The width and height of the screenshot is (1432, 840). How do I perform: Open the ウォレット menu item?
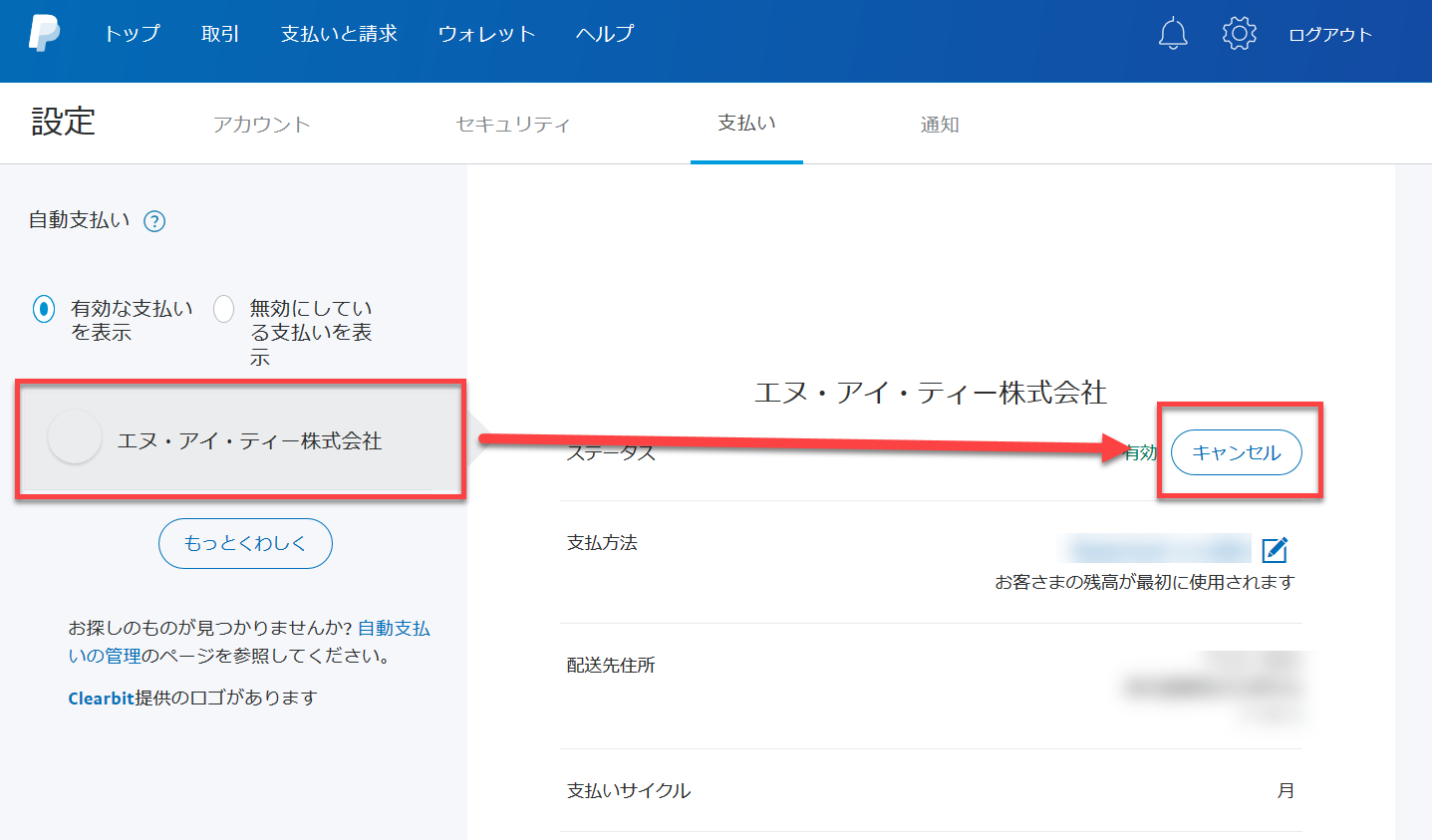pos(486,34)
